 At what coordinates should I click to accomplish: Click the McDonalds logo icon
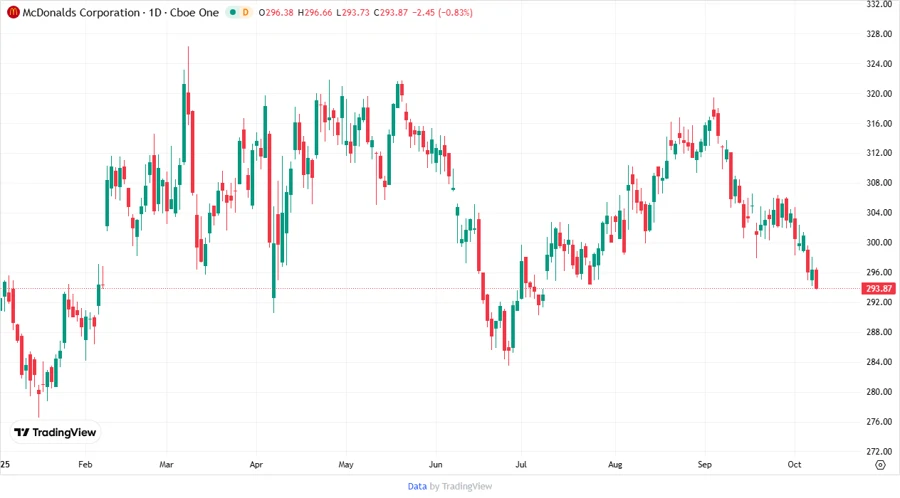[13, 12]
